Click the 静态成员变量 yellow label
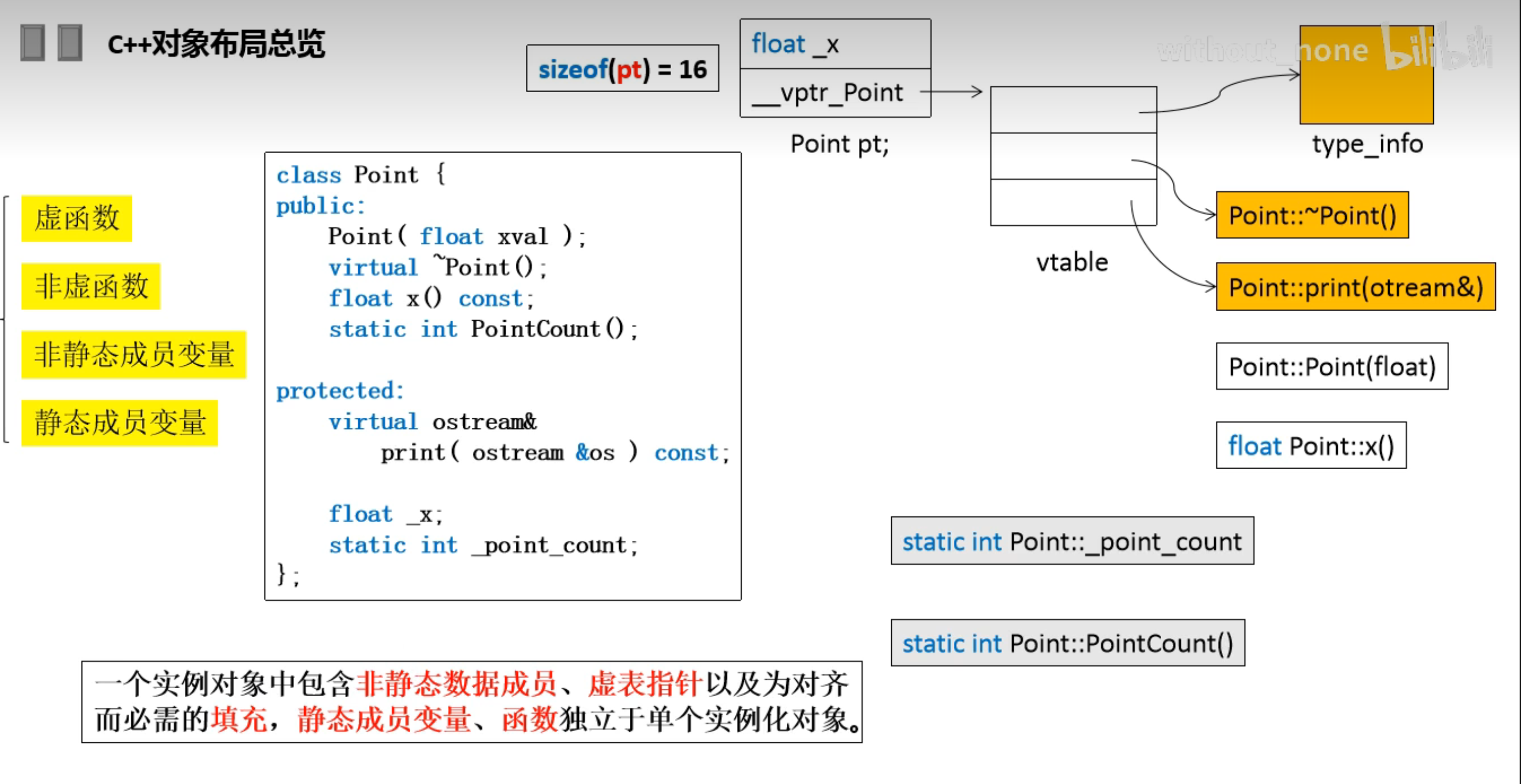This screenshot has height=784, width=1521. coord(119,423)
